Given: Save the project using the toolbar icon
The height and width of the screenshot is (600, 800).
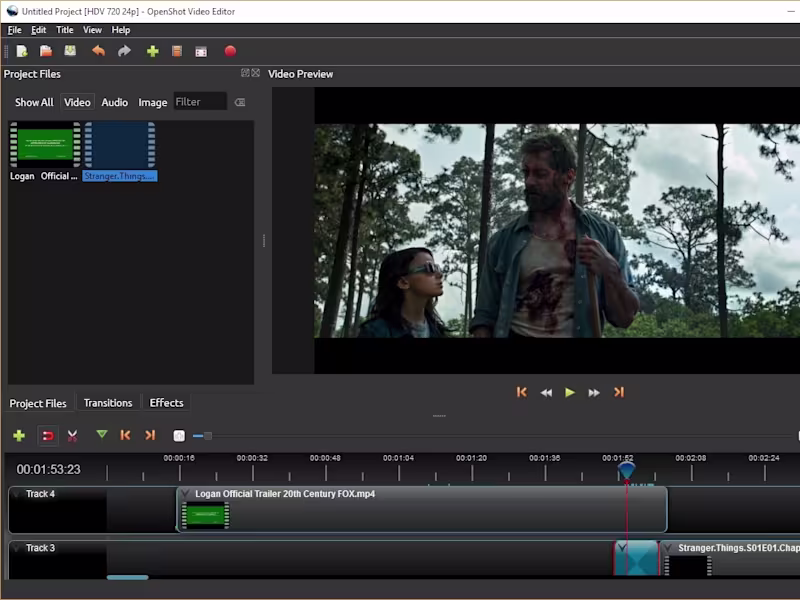Looking at the screenshot, I should click(70, 51).
